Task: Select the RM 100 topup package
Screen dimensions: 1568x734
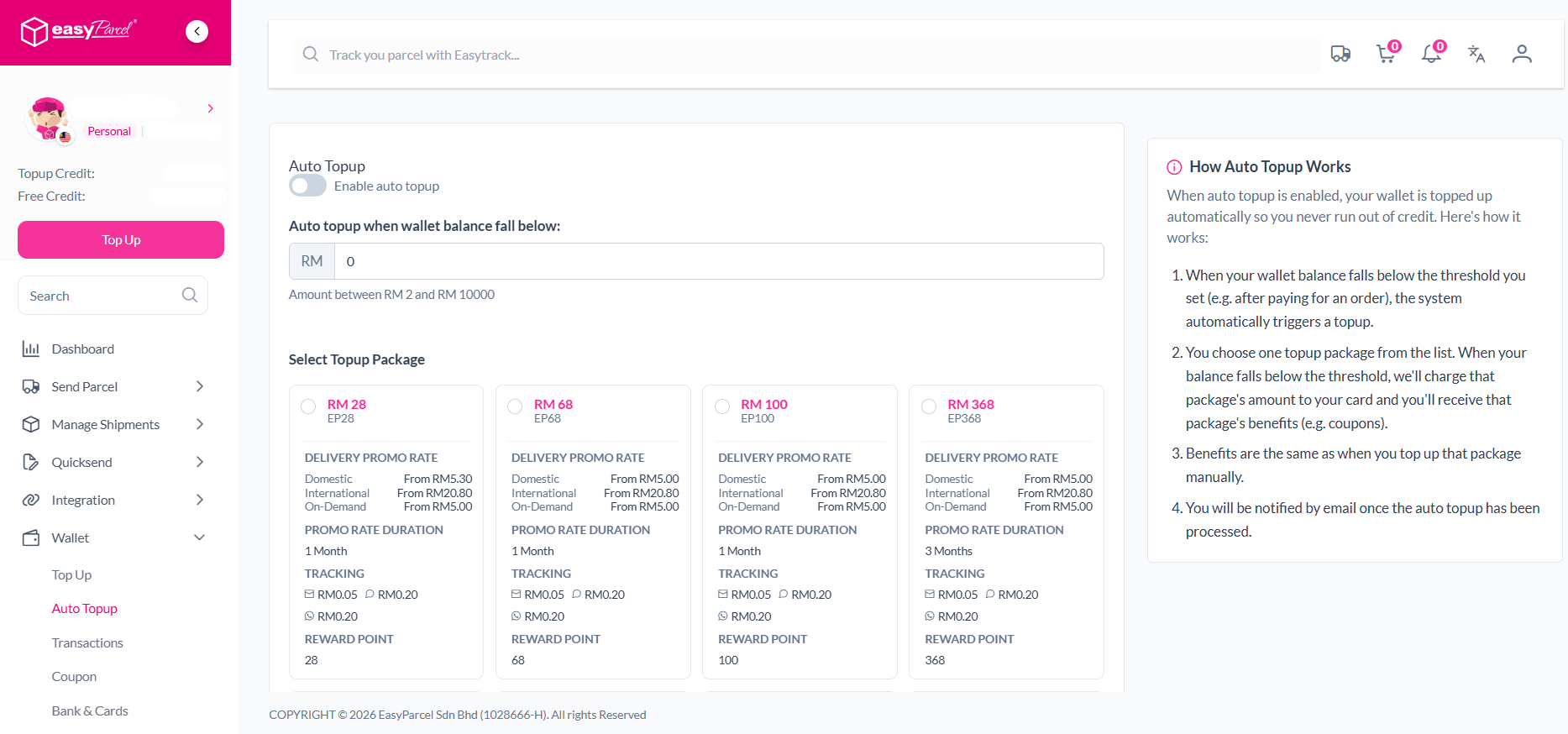Action: 722,406
